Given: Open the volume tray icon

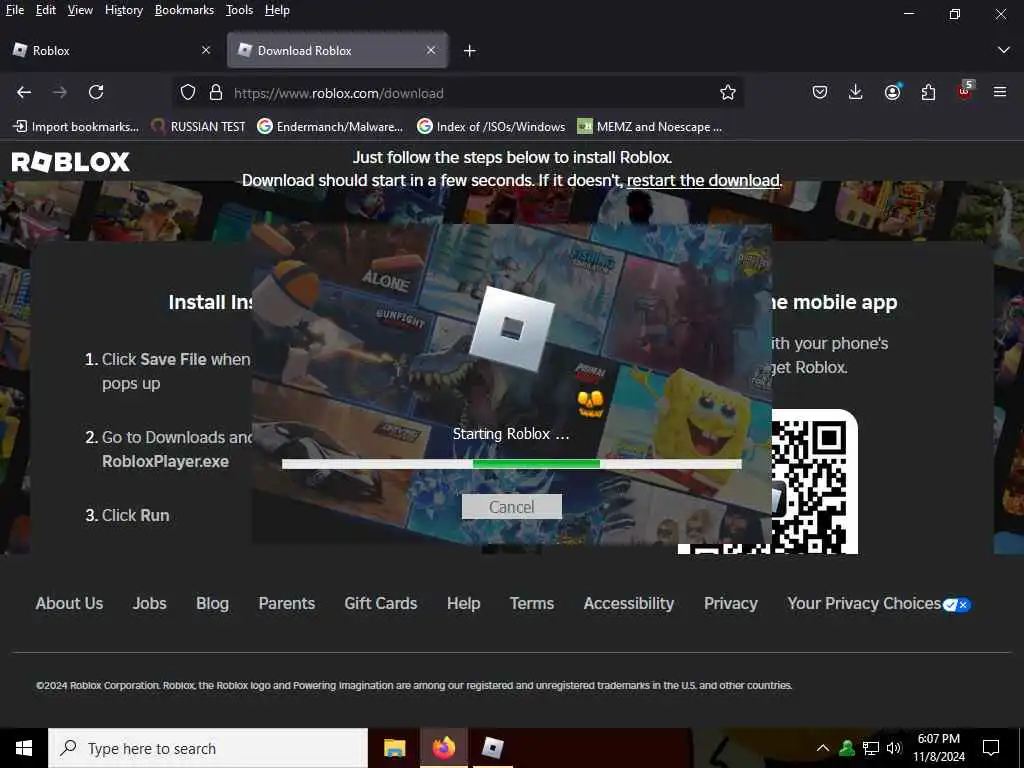Looking at the screenshot, I should [894, 748].
